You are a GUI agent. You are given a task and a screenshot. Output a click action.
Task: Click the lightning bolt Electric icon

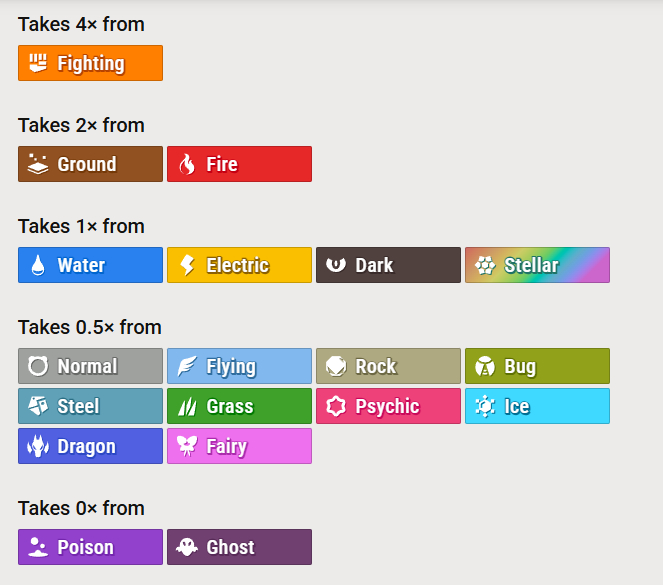click(x=187, y=266)
